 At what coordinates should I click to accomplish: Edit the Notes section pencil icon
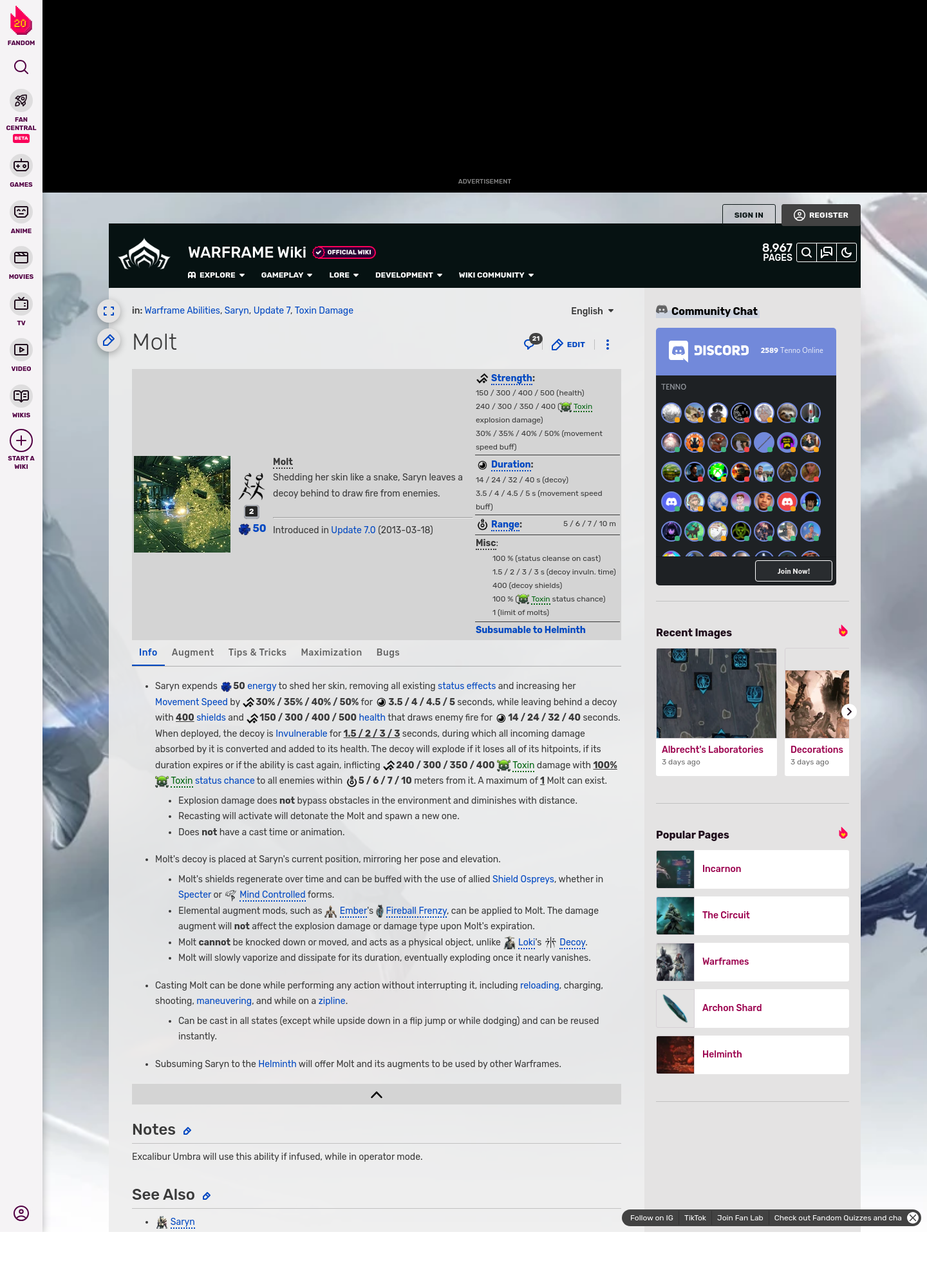[x=187, y=1132]
